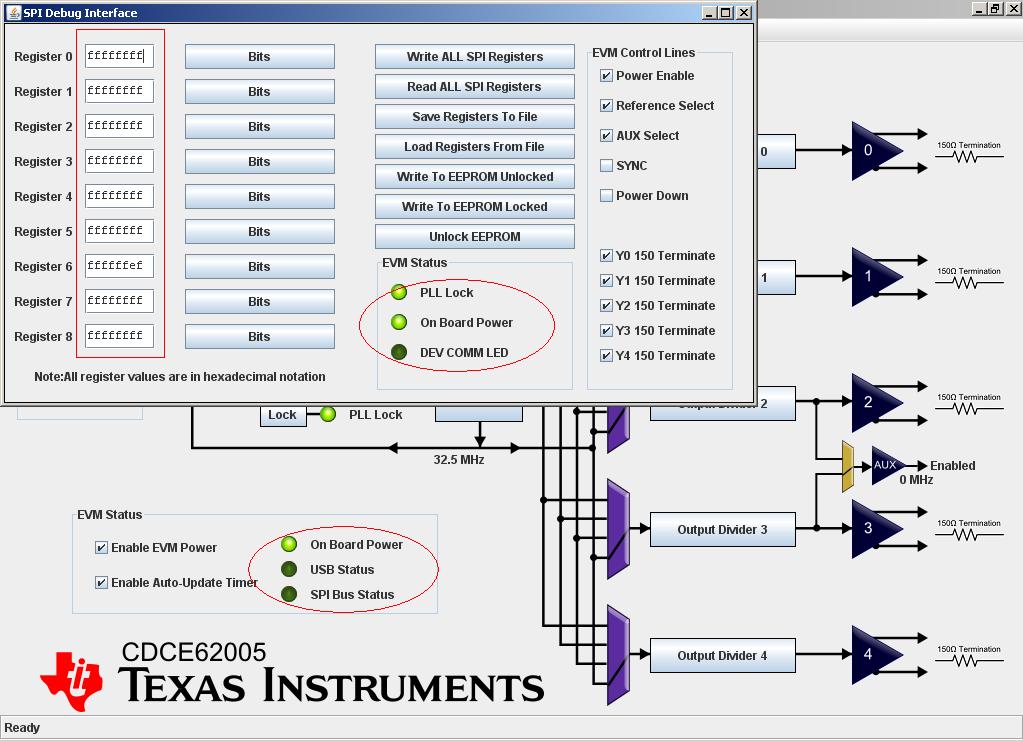The height and width of the screenshot is (741, 1023).
Task: Toggle the Reference Select checkbox
Action: (606, 106)
